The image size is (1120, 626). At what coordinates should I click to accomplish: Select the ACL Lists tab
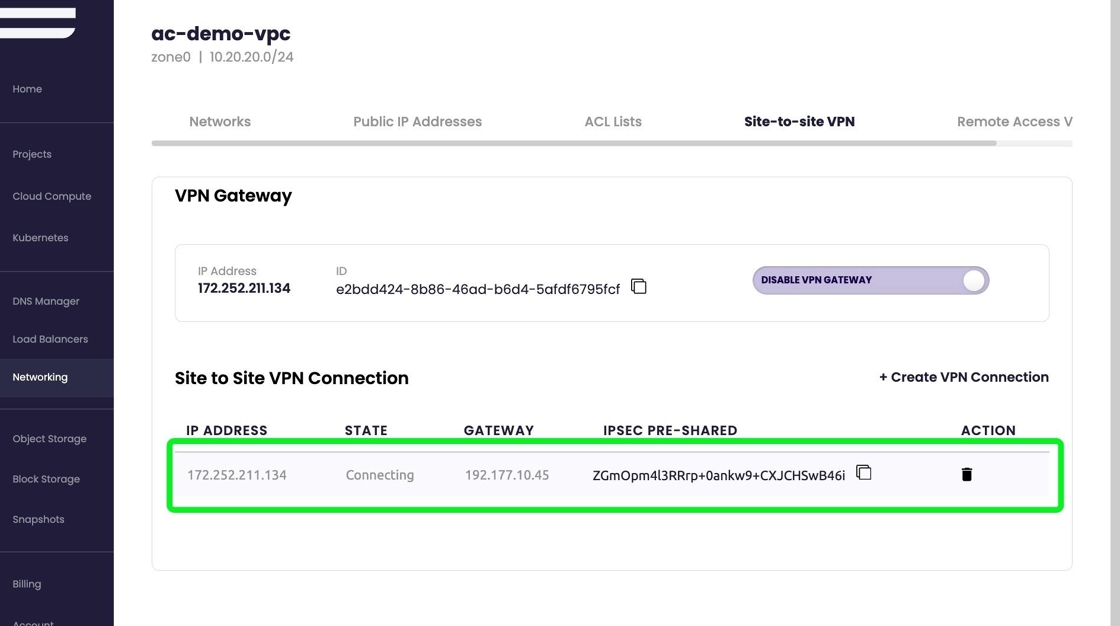coord(613,122)
